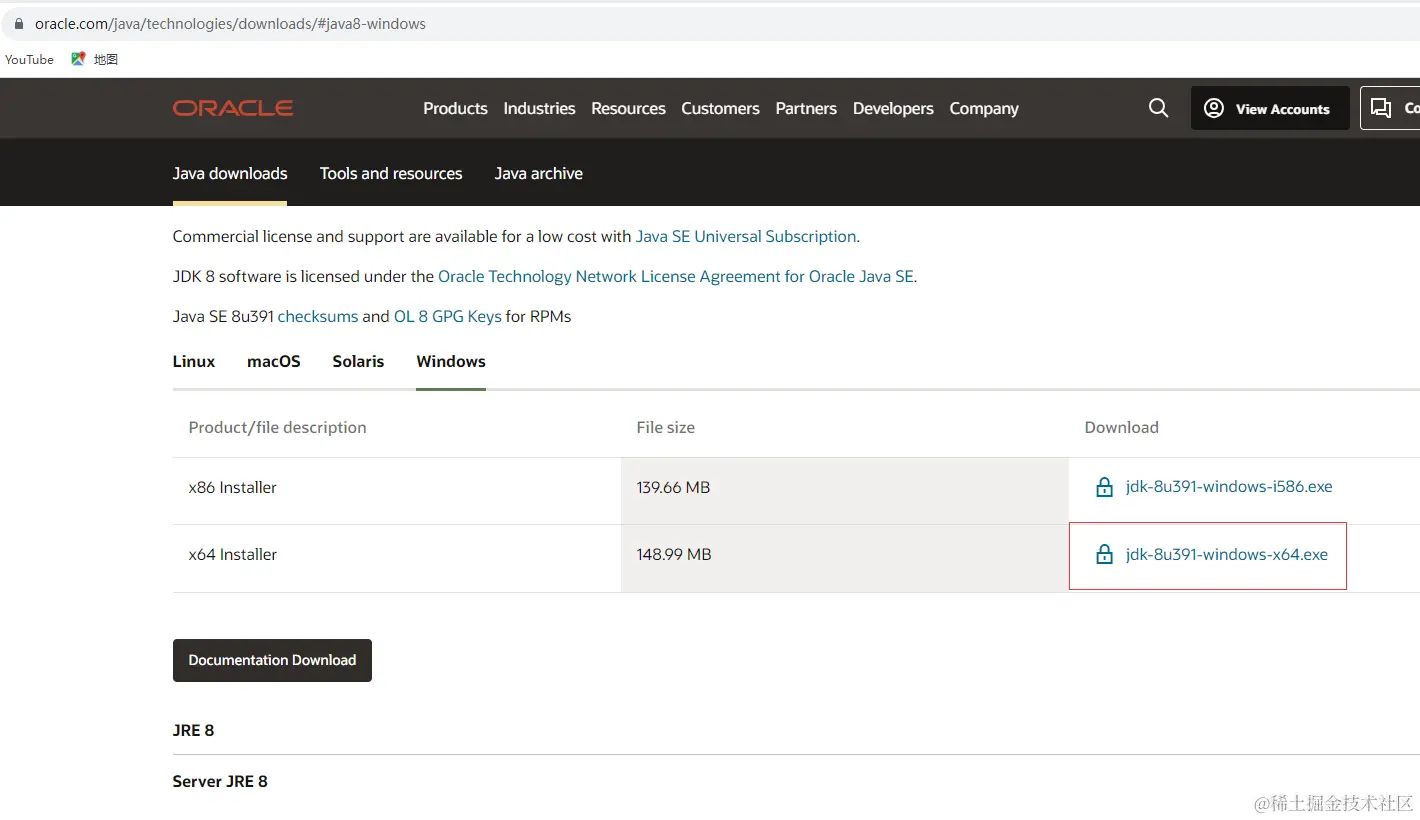The width and height of the screenshot is (1420, 820).
Task: Click the padlock icon in the address bar
Action: pyautogui.click(x=18, y=24)
